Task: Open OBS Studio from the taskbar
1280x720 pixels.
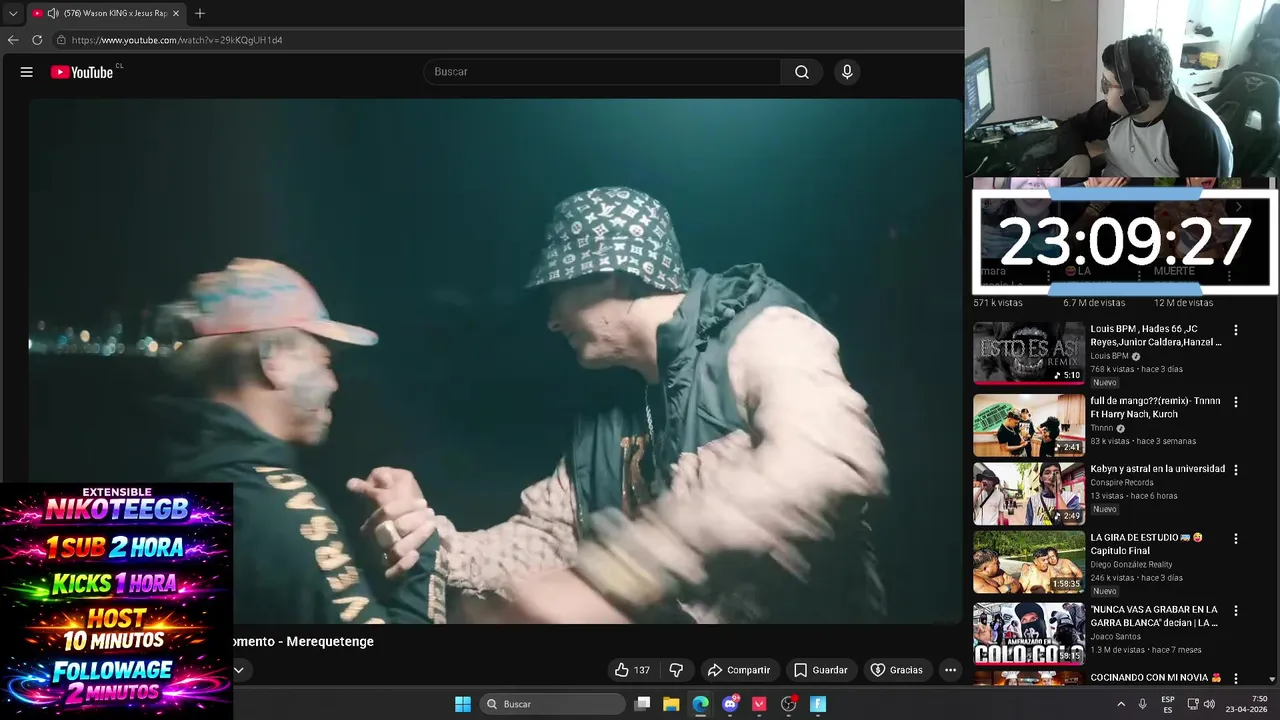Action: point(789,704)
